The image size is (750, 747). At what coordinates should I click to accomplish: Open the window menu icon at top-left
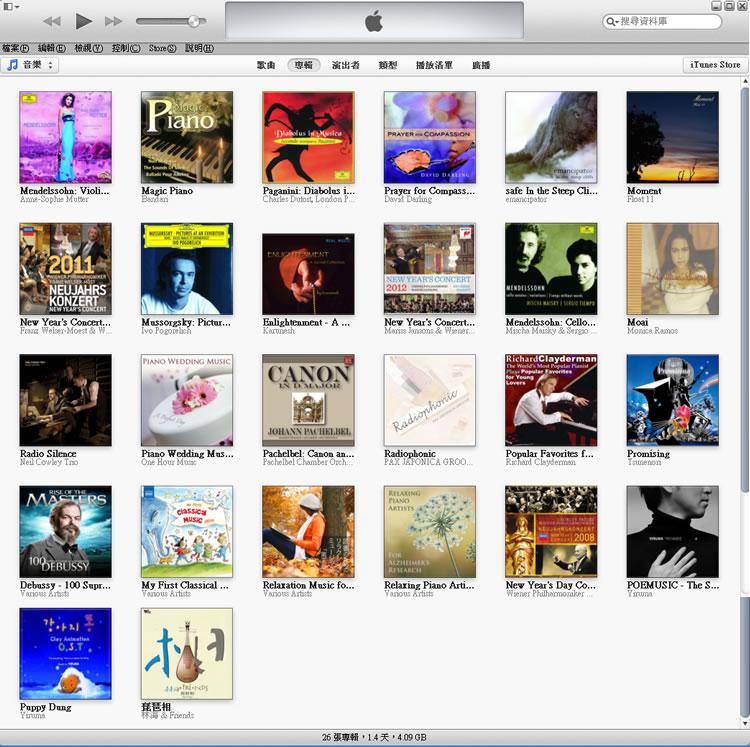point(11,7)
